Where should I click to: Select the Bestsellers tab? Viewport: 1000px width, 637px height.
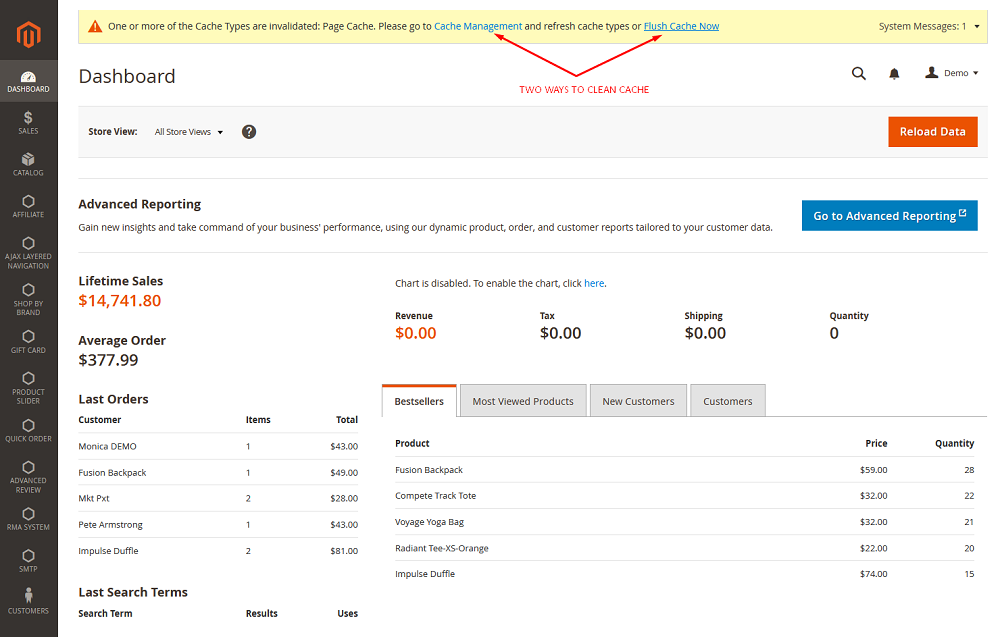[419, 401]
